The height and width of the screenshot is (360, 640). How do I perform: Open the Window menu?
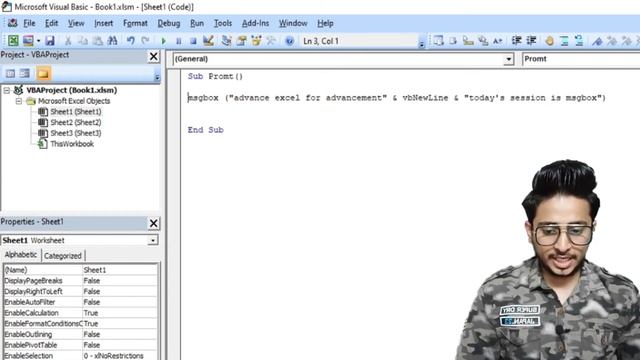pos(293,23)
